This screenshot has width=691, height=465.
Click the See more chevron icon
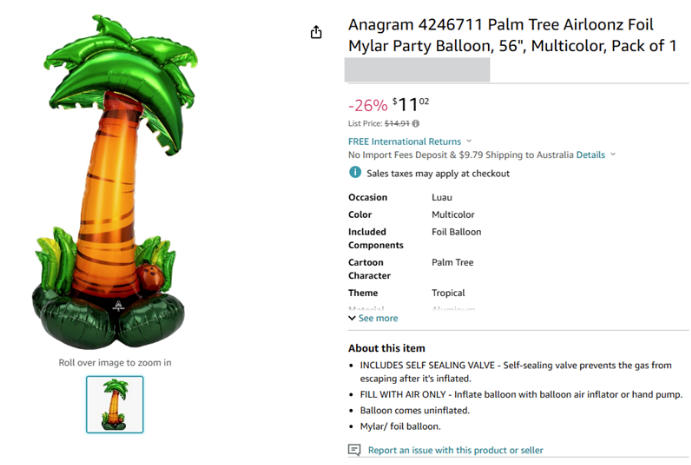(352, 318)
